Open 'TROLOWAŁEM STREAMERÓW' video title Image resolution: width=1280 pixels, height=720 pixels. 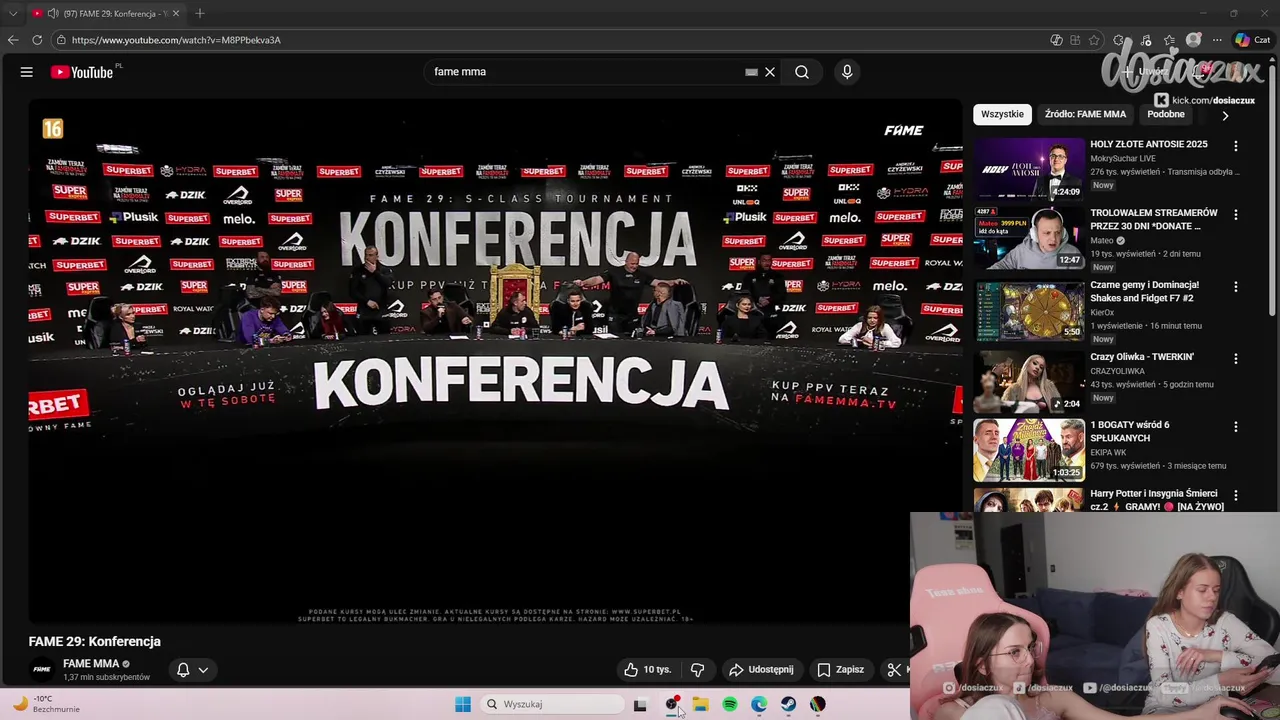click(x=1154, y=219)
